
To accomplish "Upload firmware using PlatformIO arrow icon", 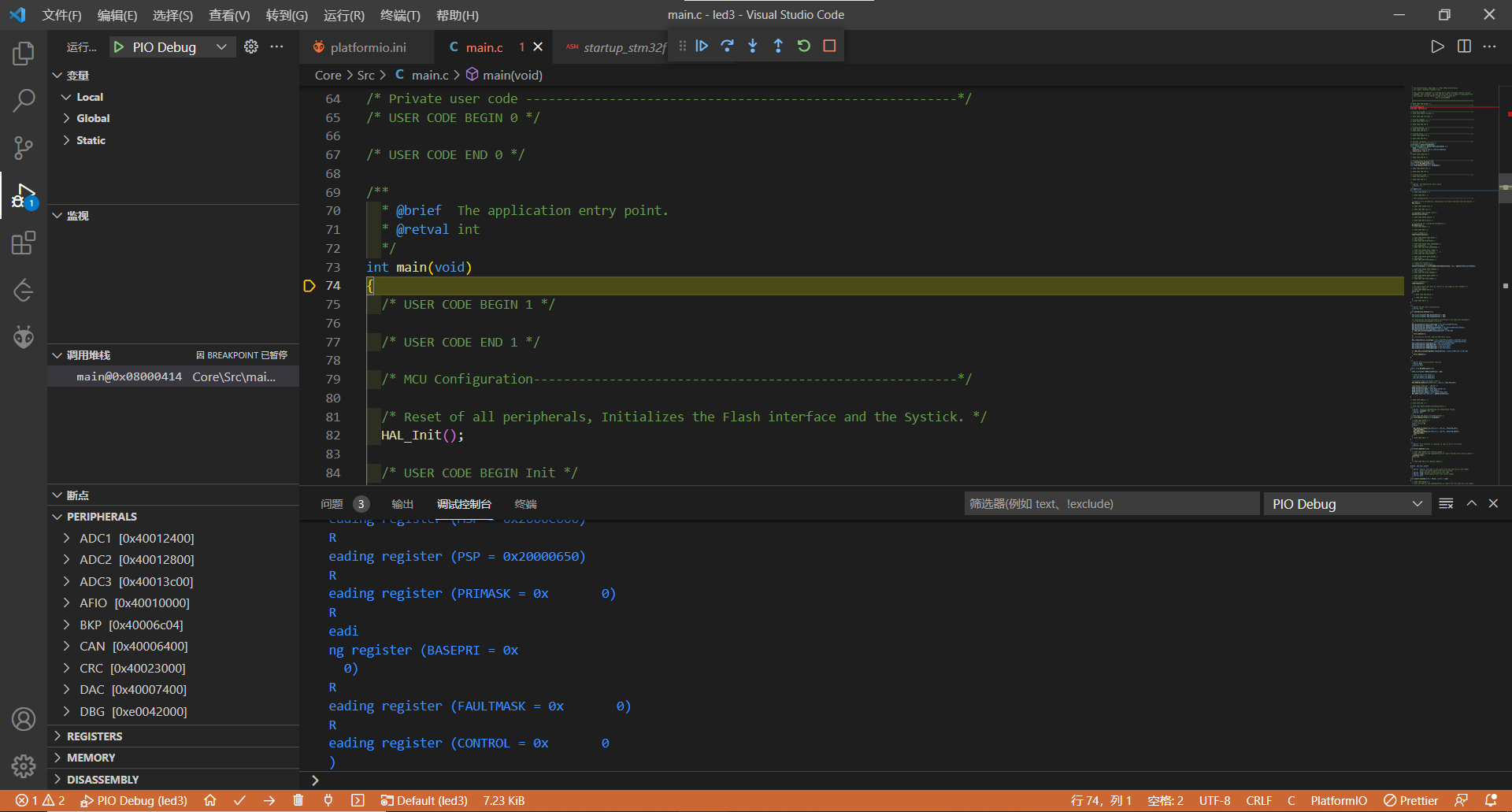I will 269,800.
